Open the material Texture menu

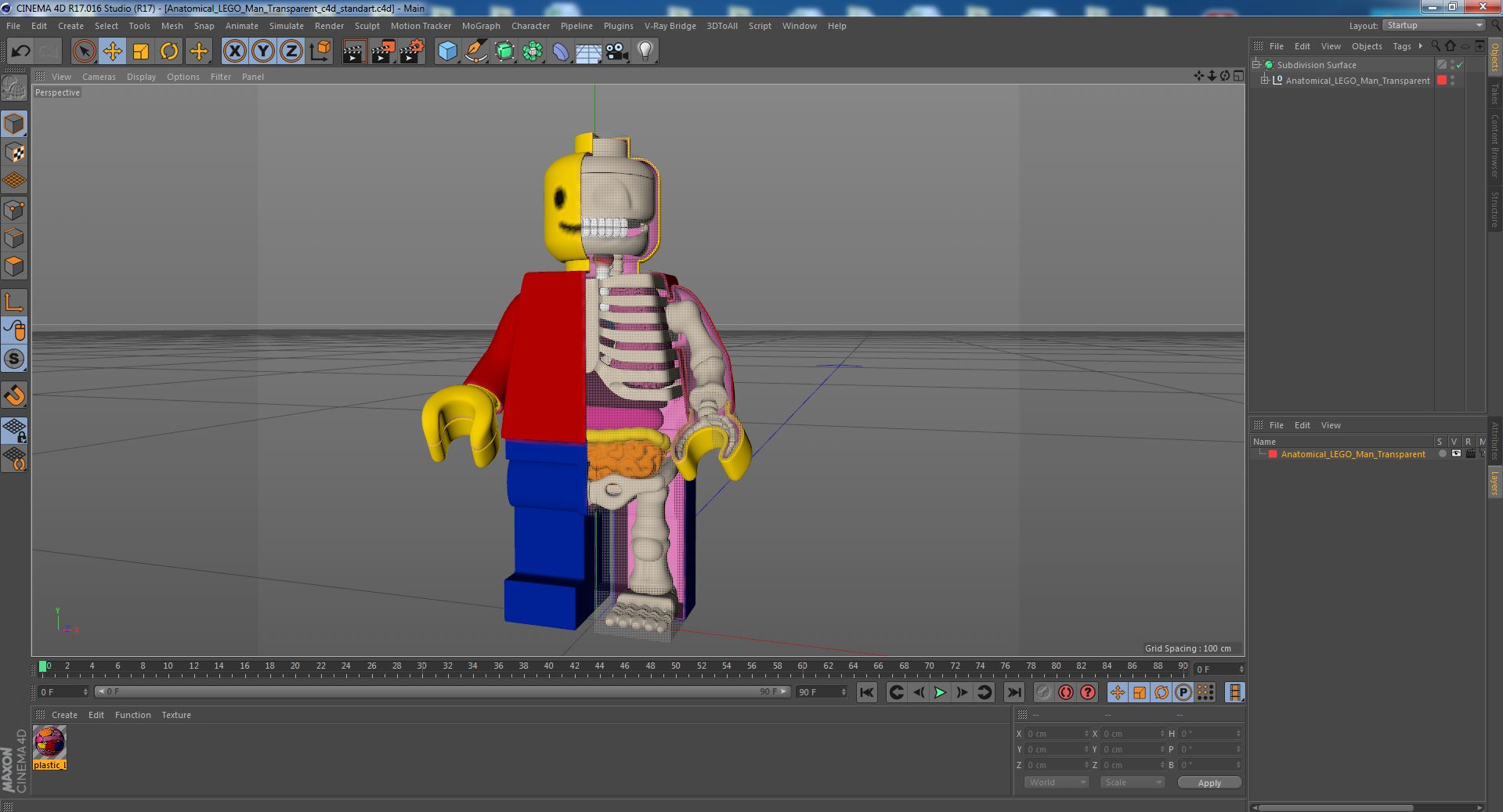pos(176,715)
